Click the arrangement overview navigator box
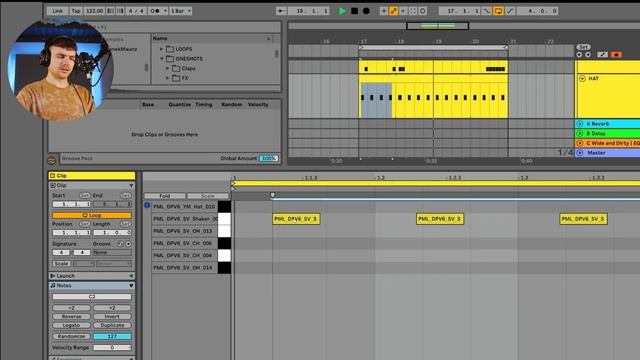640x360 pixels. pos(437,26)
